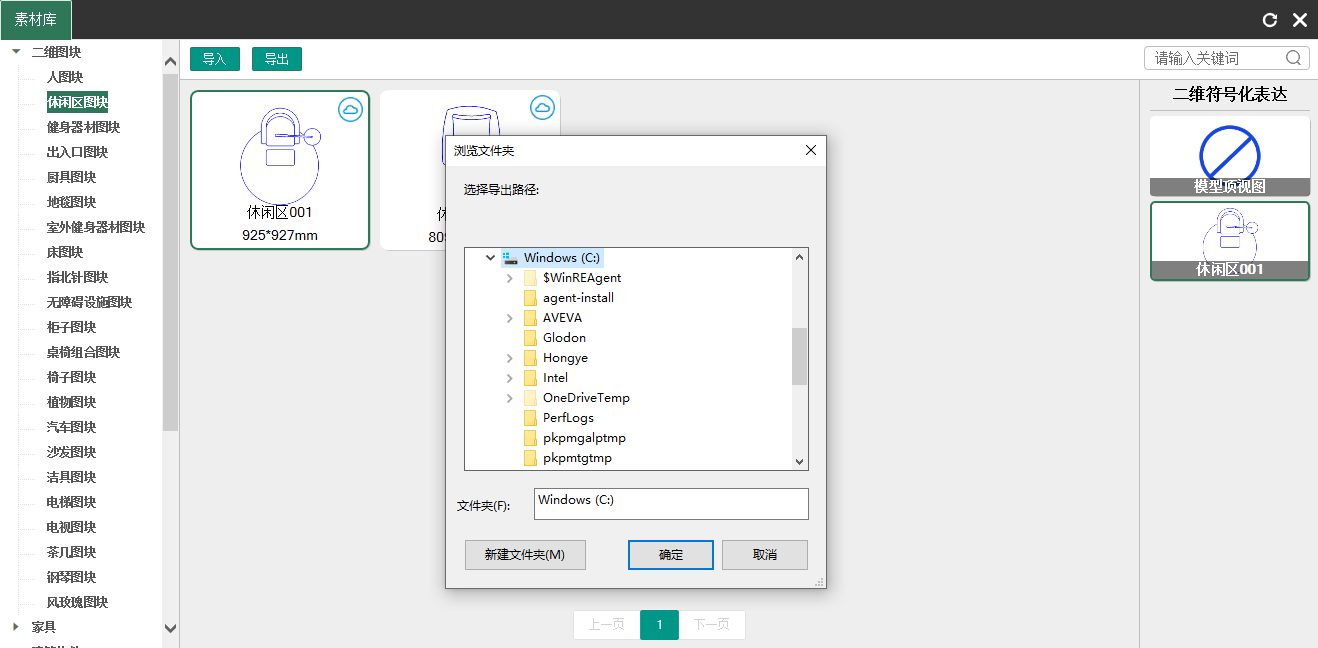Click the folder tree scrollbar thumb

pyautogui.click(x=799, y=356)
